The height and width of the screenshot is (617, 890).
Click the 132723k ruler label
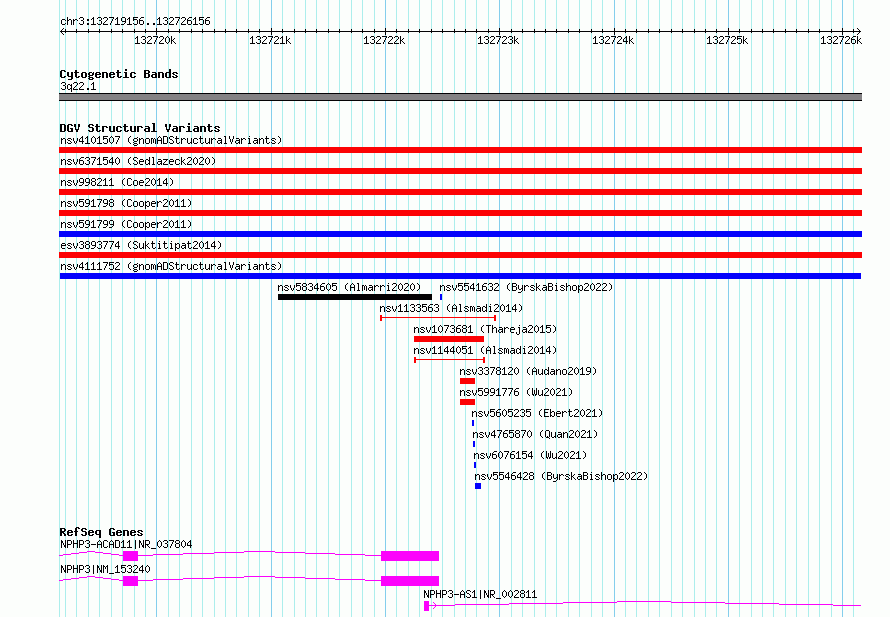(498, 40)
